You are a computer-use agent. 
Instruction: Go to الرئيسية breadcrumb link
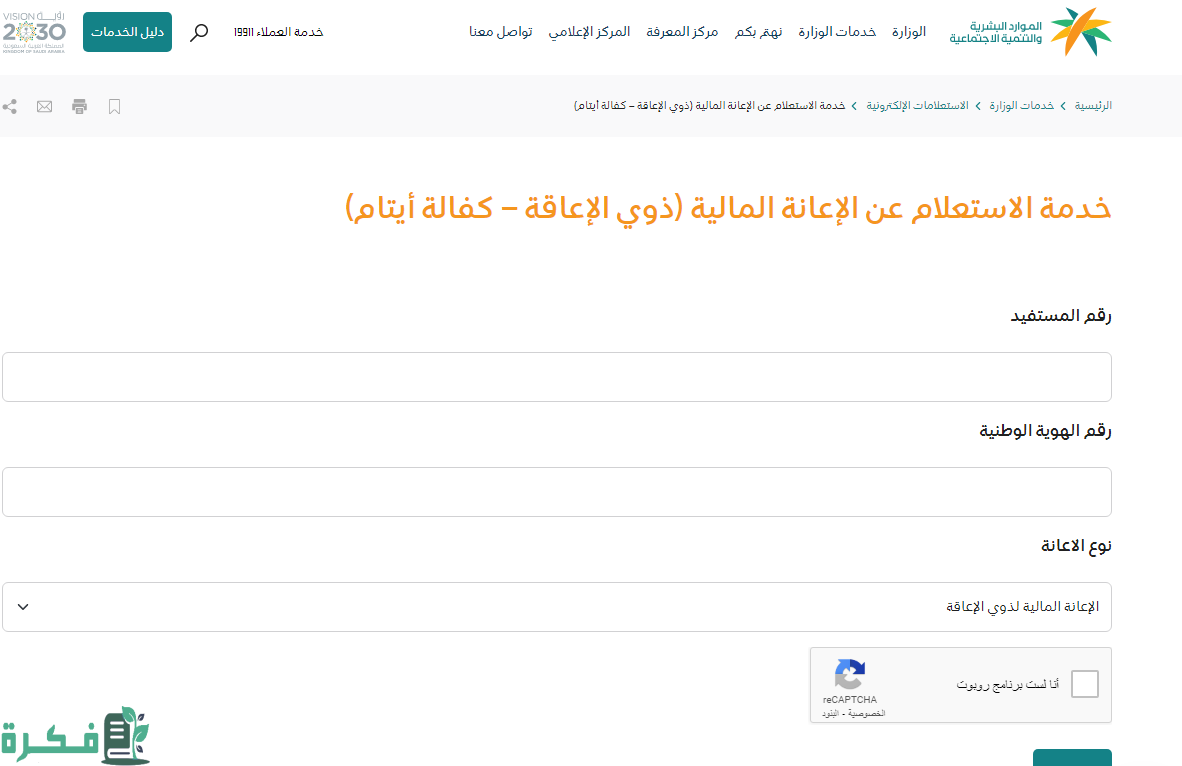click(x=1093, y=106)
